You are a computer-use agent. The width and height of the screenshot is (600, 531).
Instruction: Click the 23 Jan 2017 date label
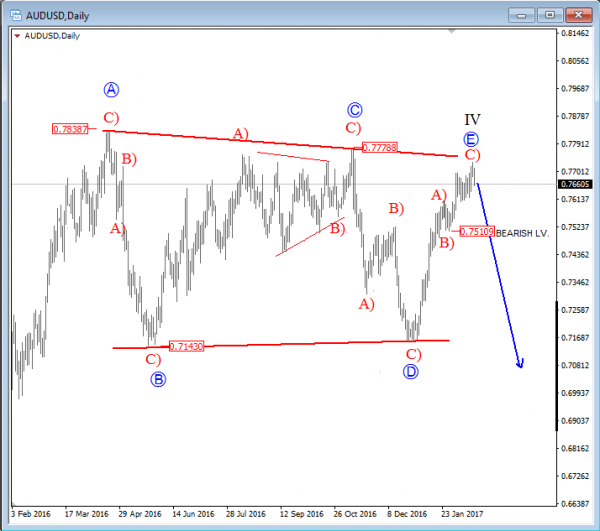point(462,514)
